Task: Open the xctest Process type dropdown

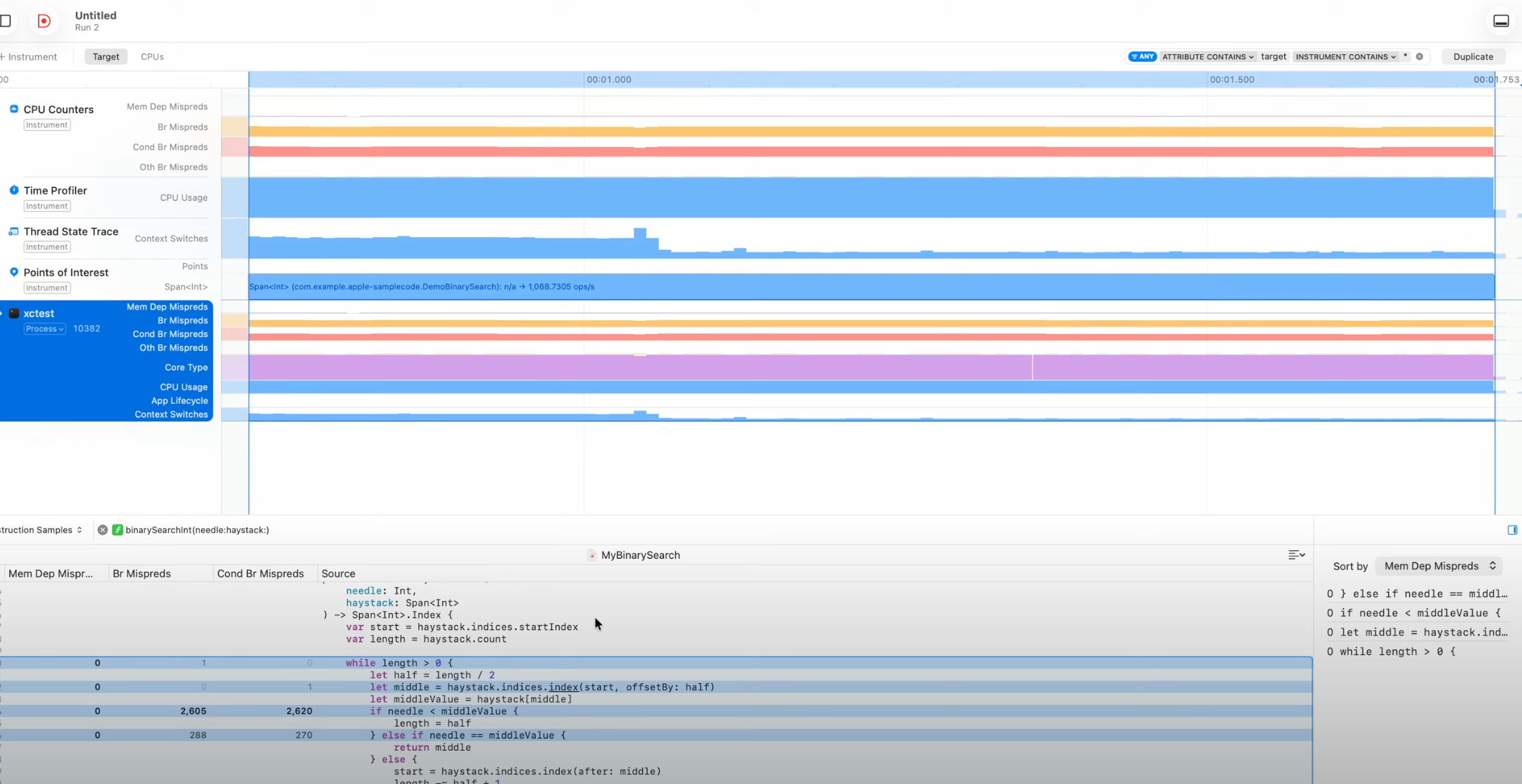Action: pos(44,329)
